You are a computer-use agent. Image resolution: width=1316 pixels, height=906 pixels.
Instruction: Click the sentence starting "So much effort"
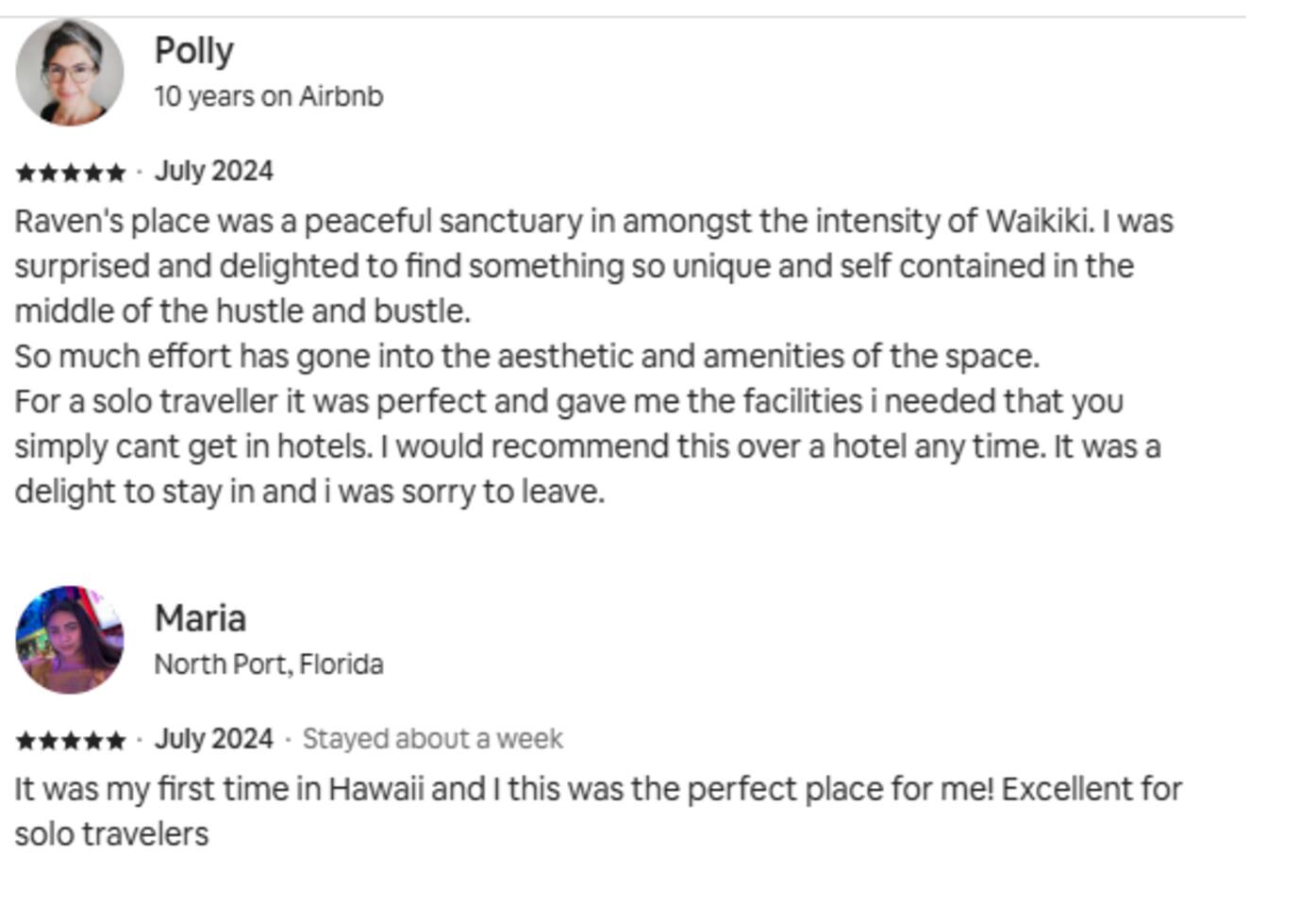pyautogui.click(x=526, y=357)
